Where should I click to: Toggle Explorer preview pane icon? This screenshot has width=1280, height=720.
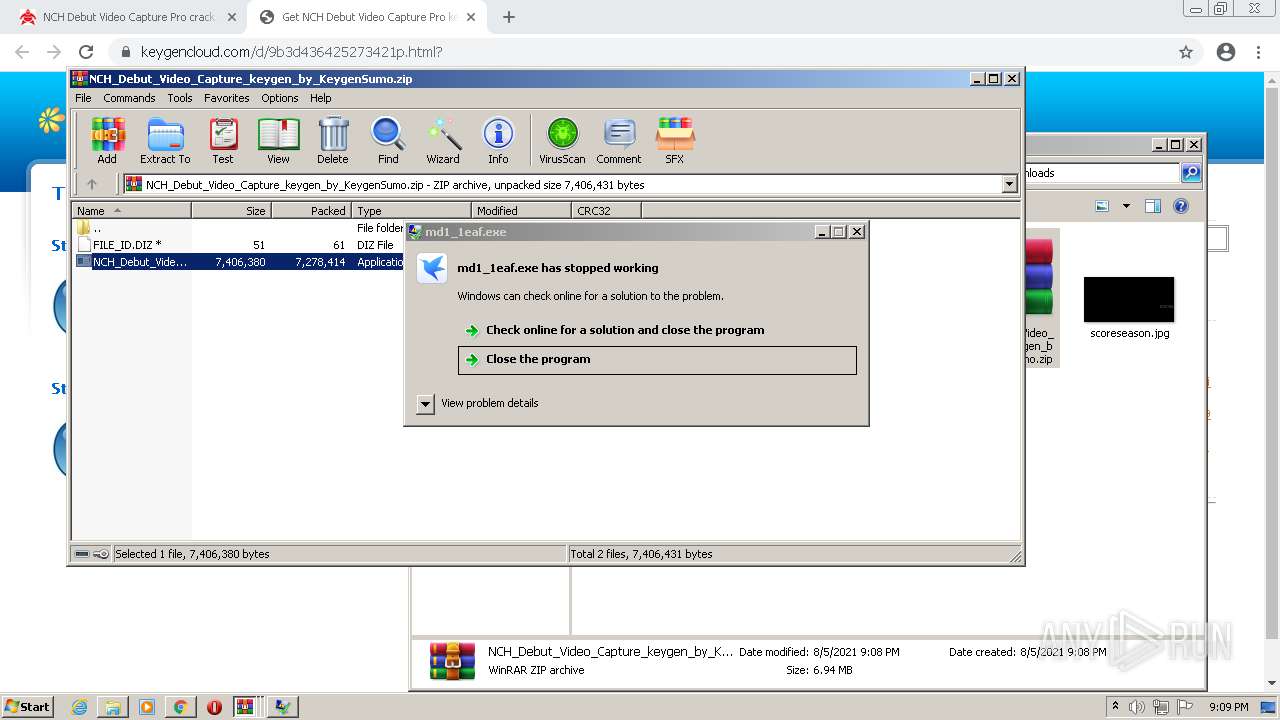1153,206
